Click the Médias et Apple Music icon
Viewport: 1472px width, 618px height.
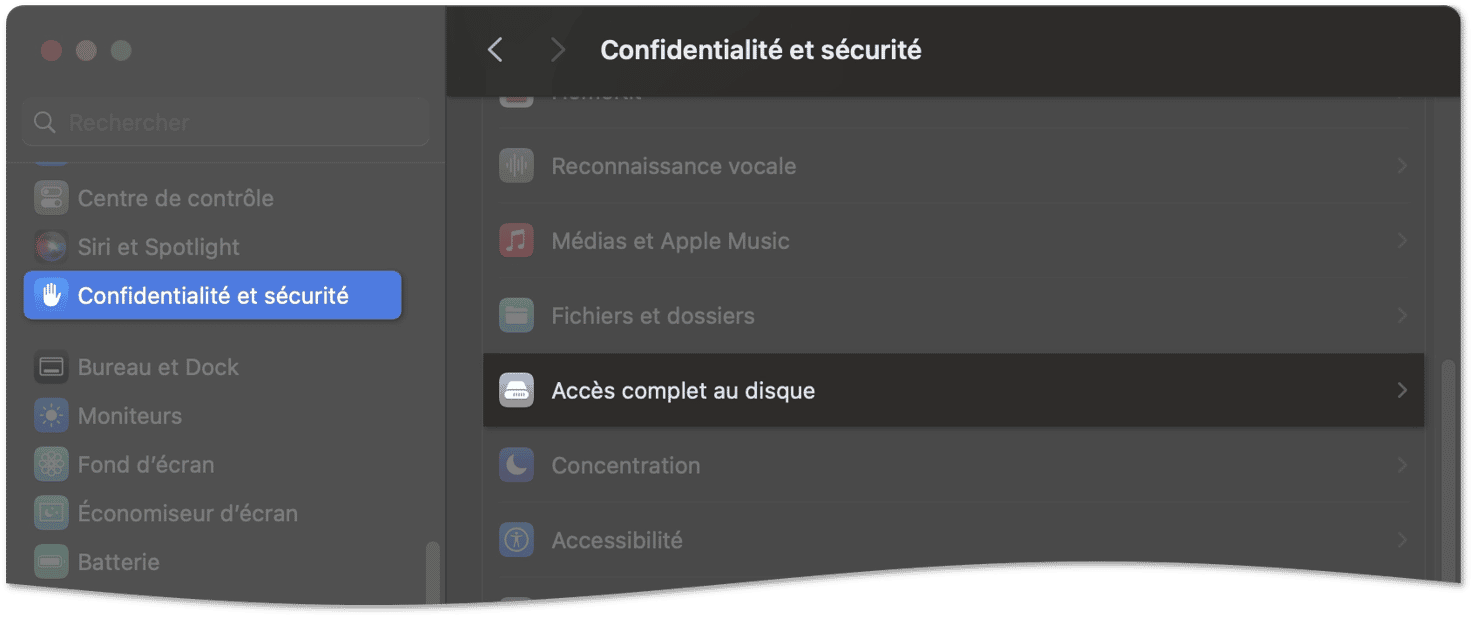(517, 241)
